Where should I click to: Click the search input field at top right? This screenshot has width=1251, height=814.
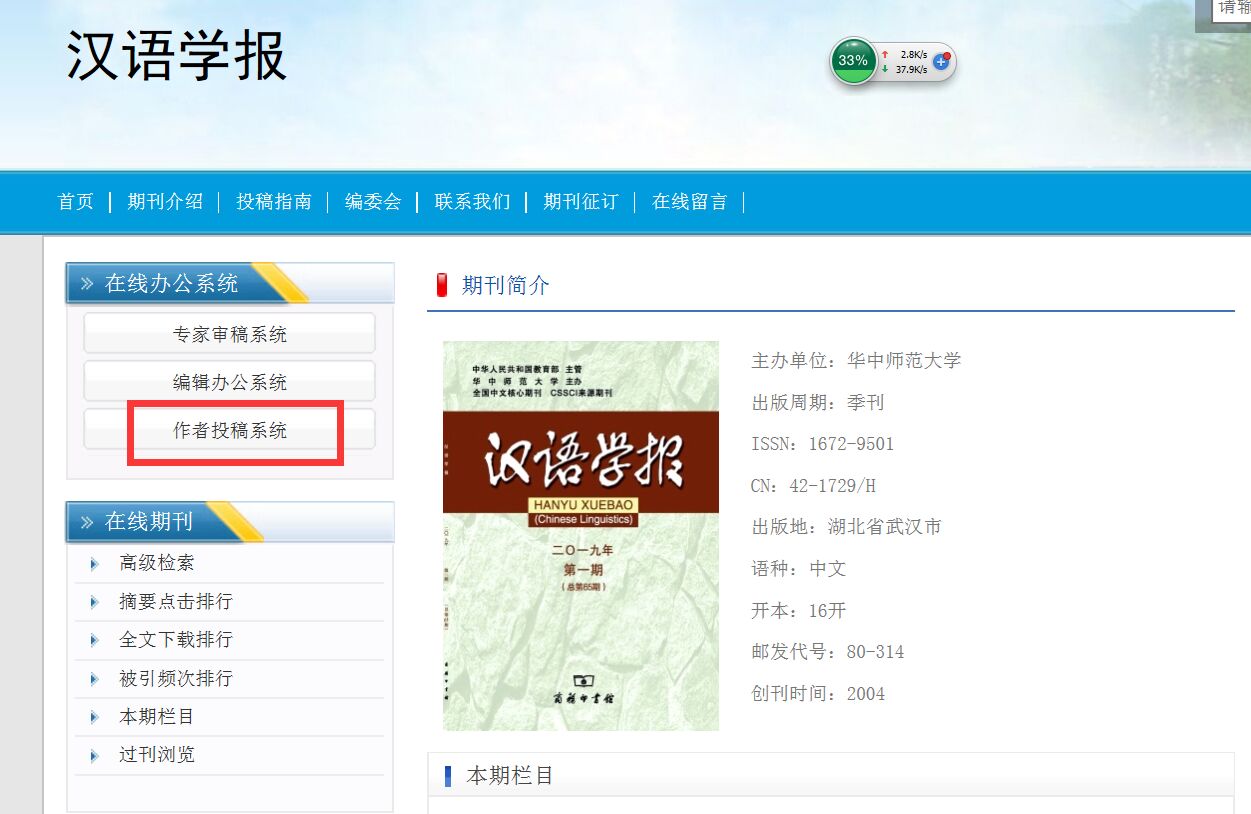[1231, 8]
